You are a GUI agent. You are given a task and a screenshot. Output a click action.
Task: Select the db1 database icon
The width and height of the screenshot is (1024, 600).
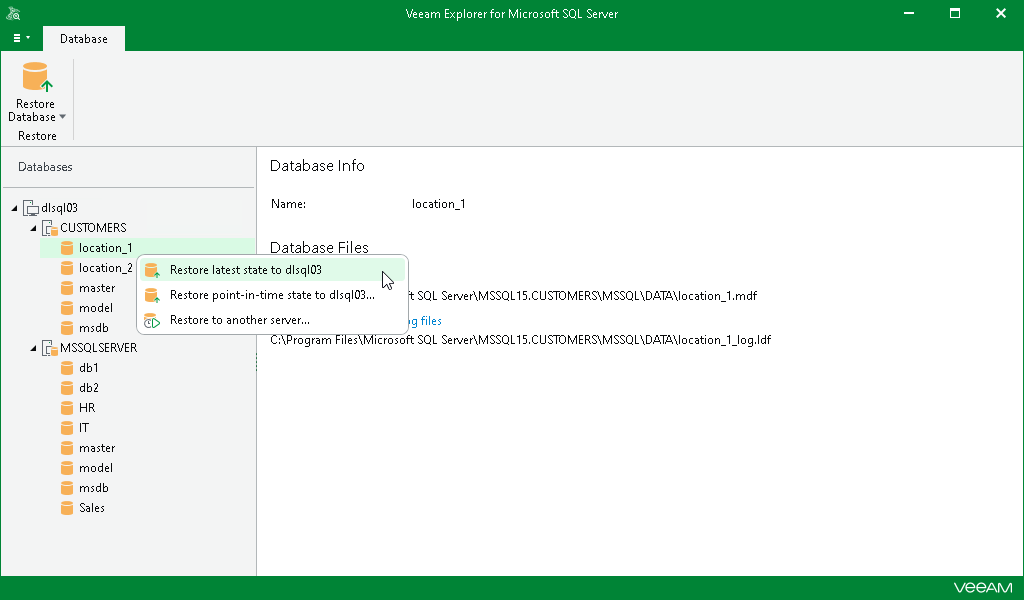tap(66, 367)
